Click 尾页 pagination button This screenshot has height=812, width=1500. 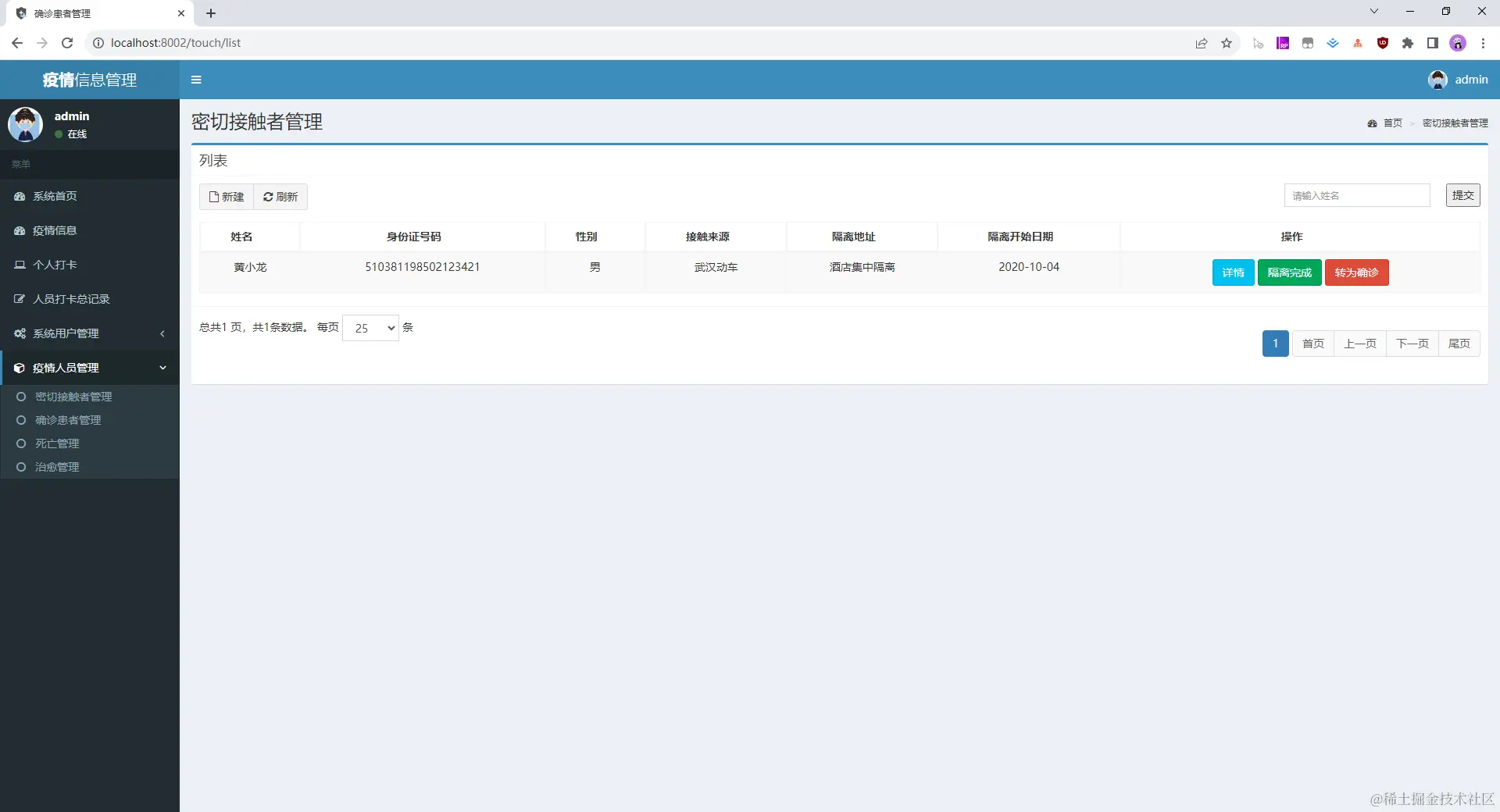[1459, 344]
